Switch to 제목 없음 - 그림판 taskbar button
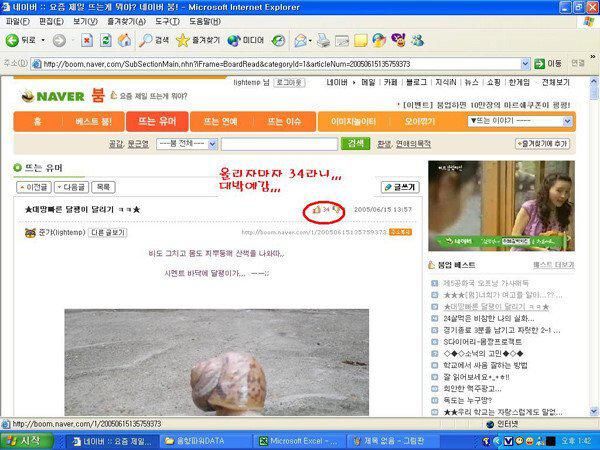Screen dimensions: 600x450 (393, 441)
